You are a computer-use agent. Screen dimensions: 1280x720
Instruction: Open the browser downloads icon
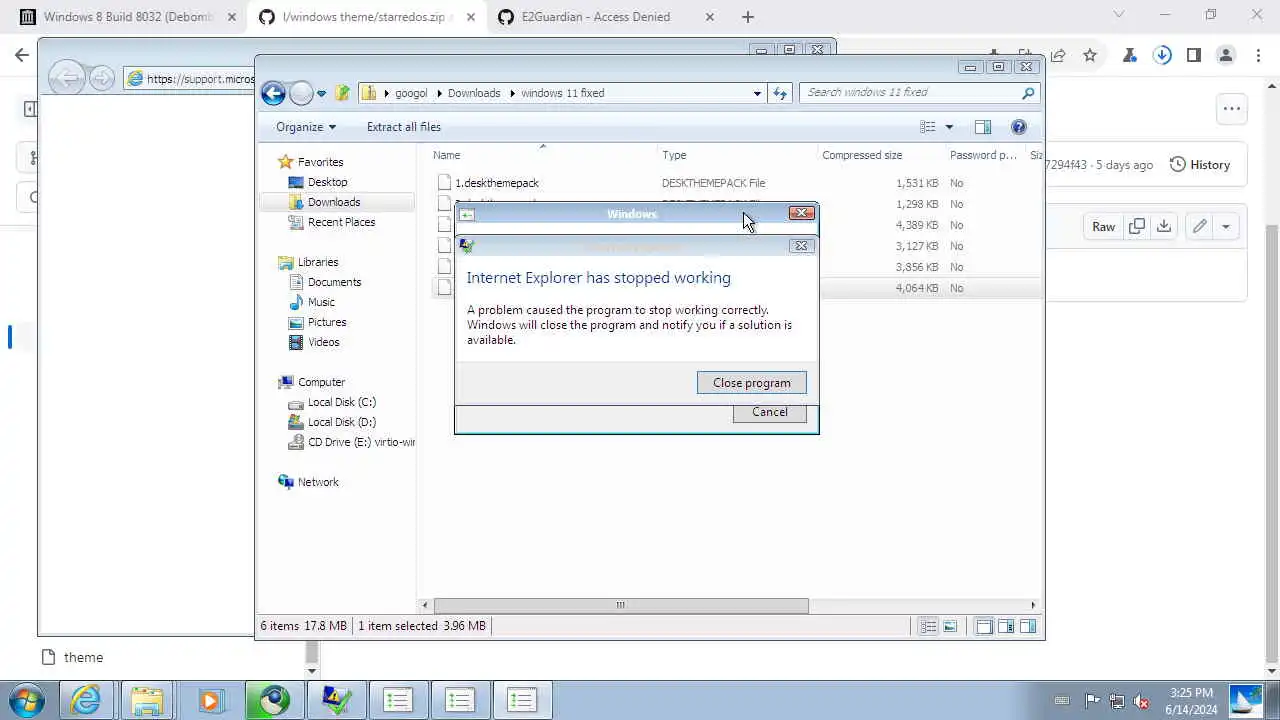[x=1162, y=55]
